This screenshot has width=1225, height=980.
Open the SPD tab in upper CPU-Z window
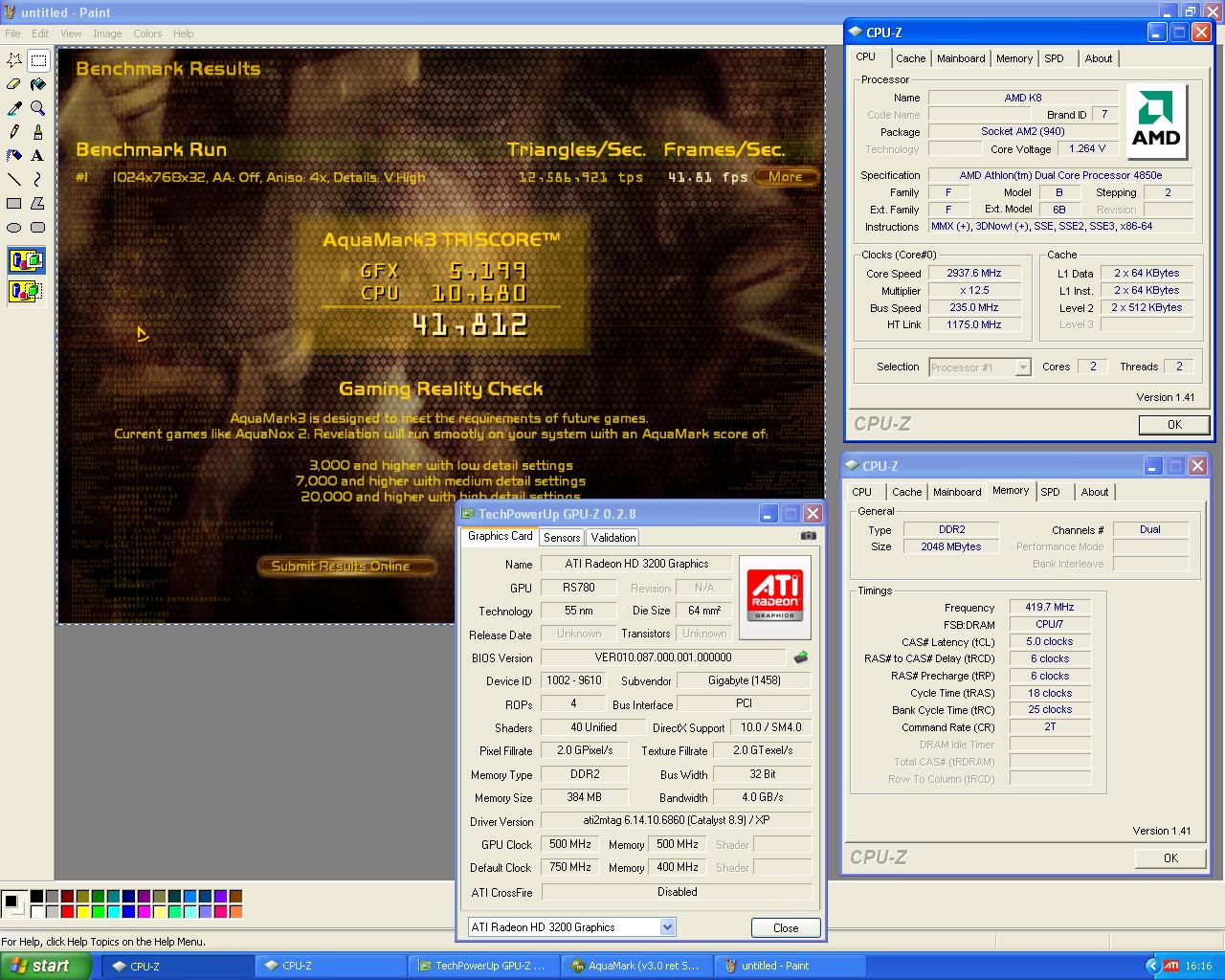[1054, 58]
